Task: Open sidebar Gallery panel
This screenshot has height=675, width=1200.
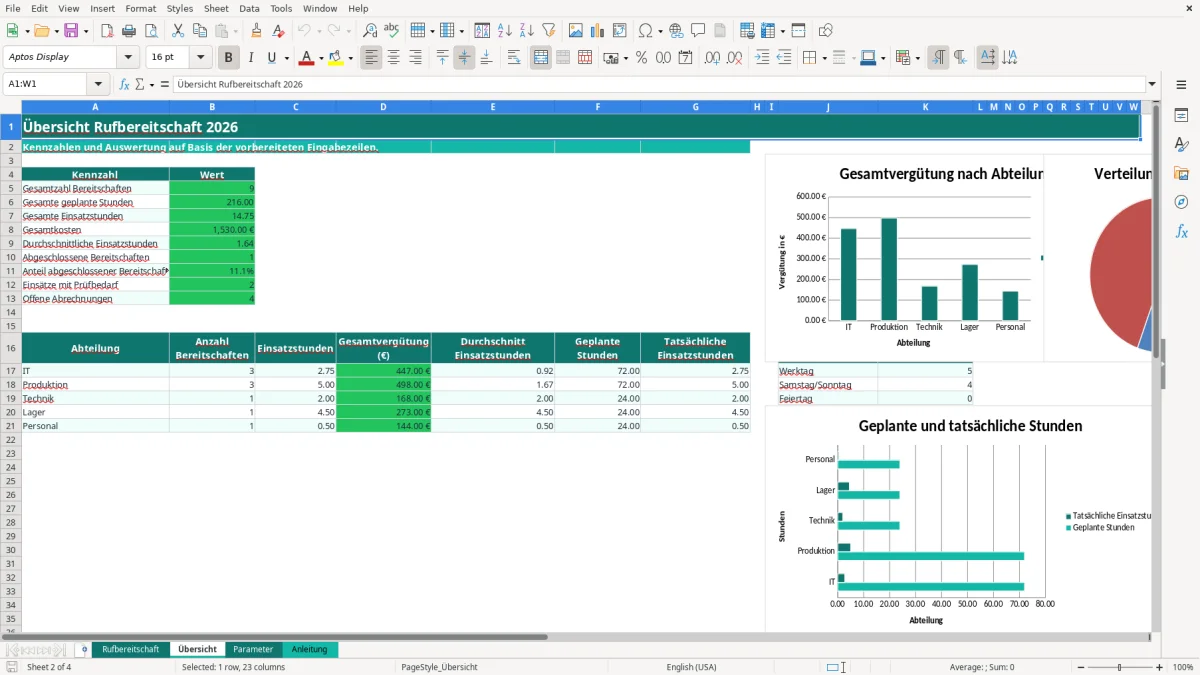Action: pos(1181,173)
